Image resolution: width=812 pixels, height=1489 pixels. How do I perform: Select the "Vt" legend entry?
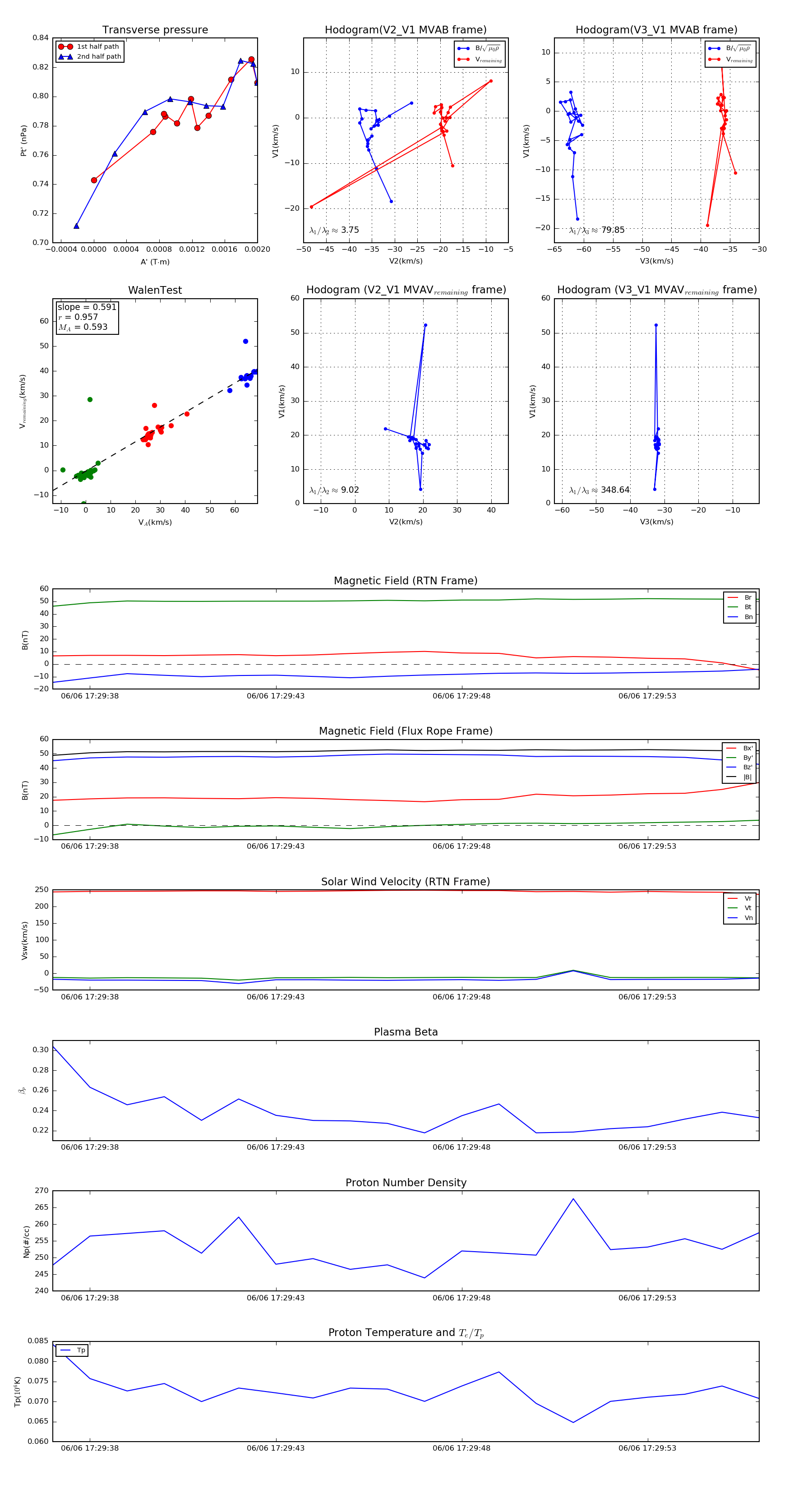click(740, 908)
